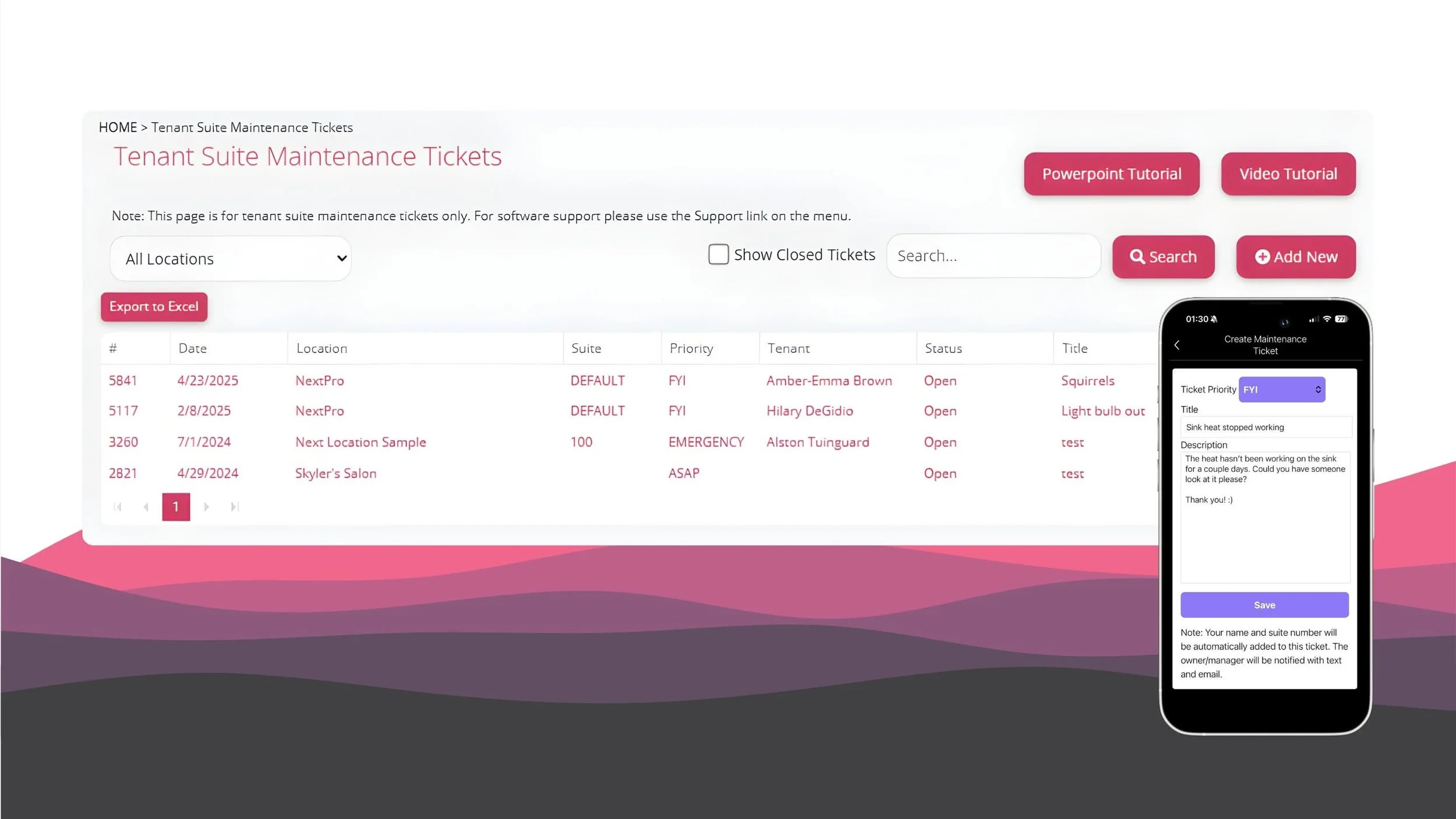The image size is (1456, 819).
Task: Click the first-page pagination icon
Action: coord(118,506)
